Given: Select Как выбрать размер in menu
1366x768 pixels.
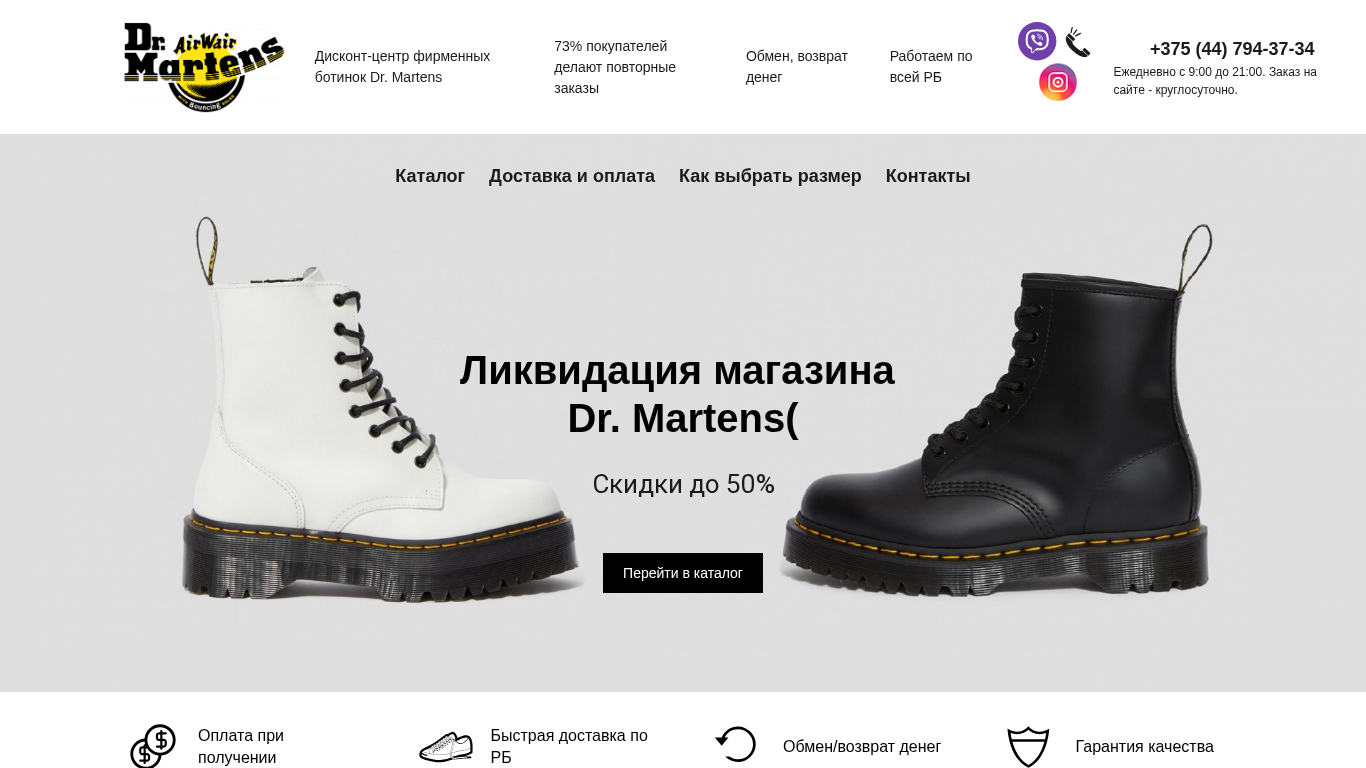Looking at the screenshot, I should pyautogui.click(x=770, y=176).
